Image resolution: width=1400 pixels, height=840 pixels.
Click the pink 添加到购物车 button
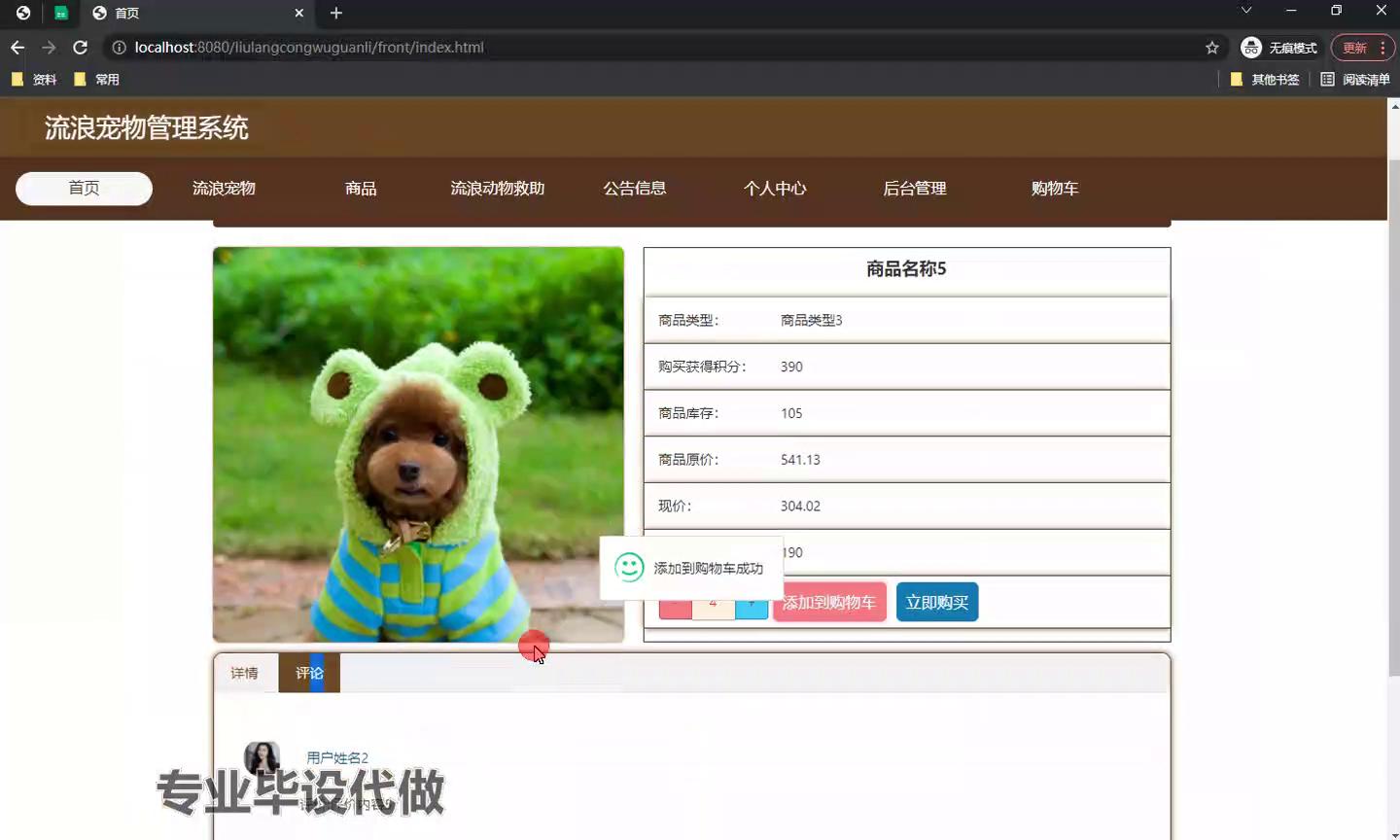[830, 603]
